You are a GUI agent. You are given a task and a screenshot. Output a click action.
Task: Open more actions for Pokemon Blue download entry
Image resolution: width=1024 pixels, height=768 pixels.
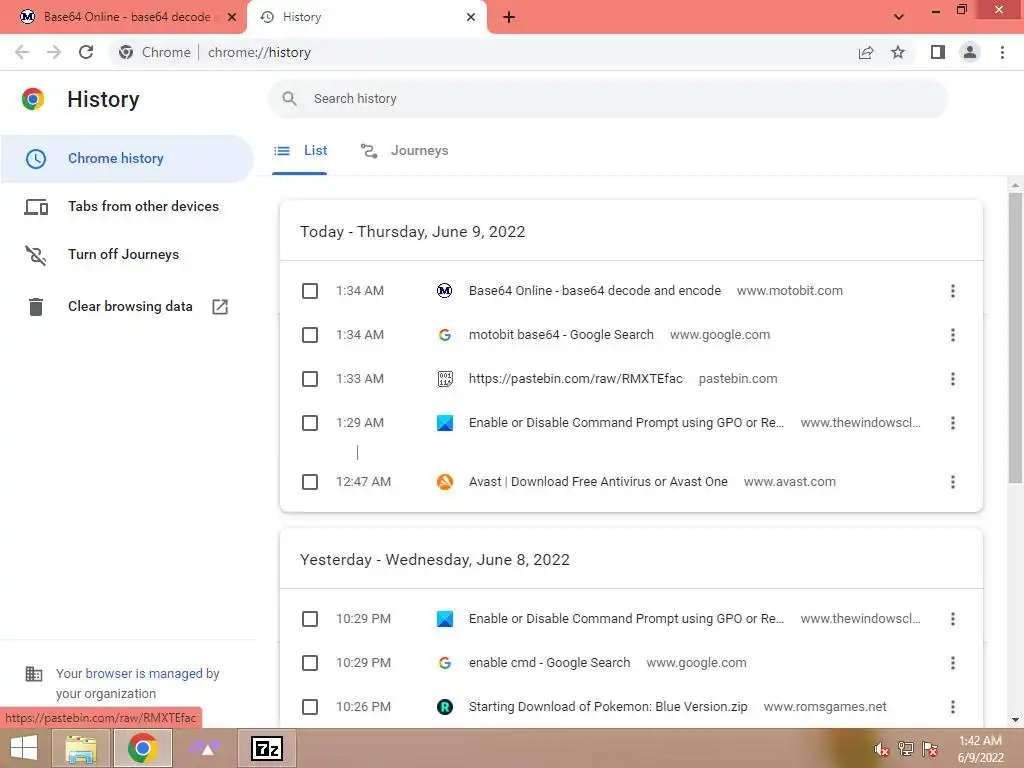(x=953, y=707)
